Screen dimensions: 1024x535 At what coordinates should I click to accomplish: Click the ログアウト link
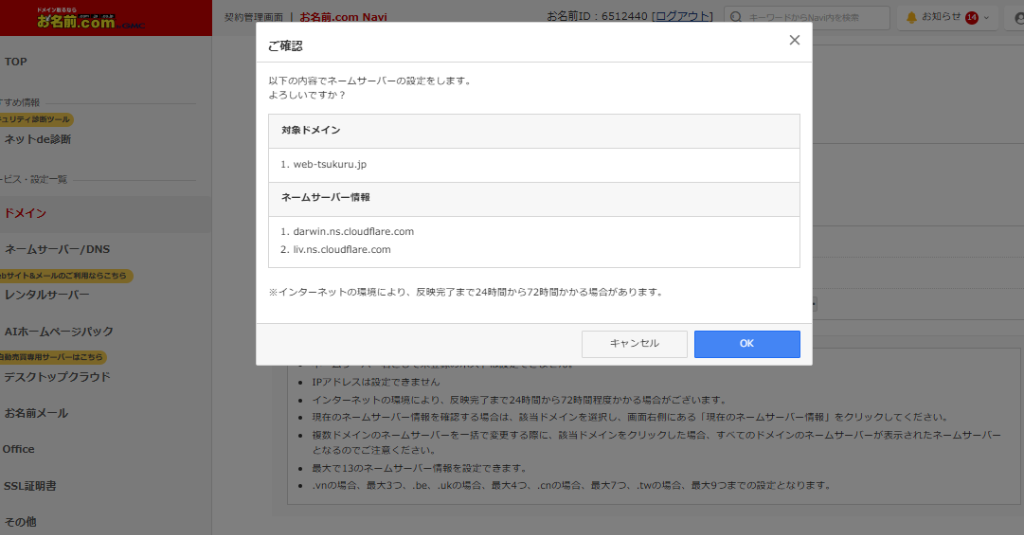click(x=682, y=16)
